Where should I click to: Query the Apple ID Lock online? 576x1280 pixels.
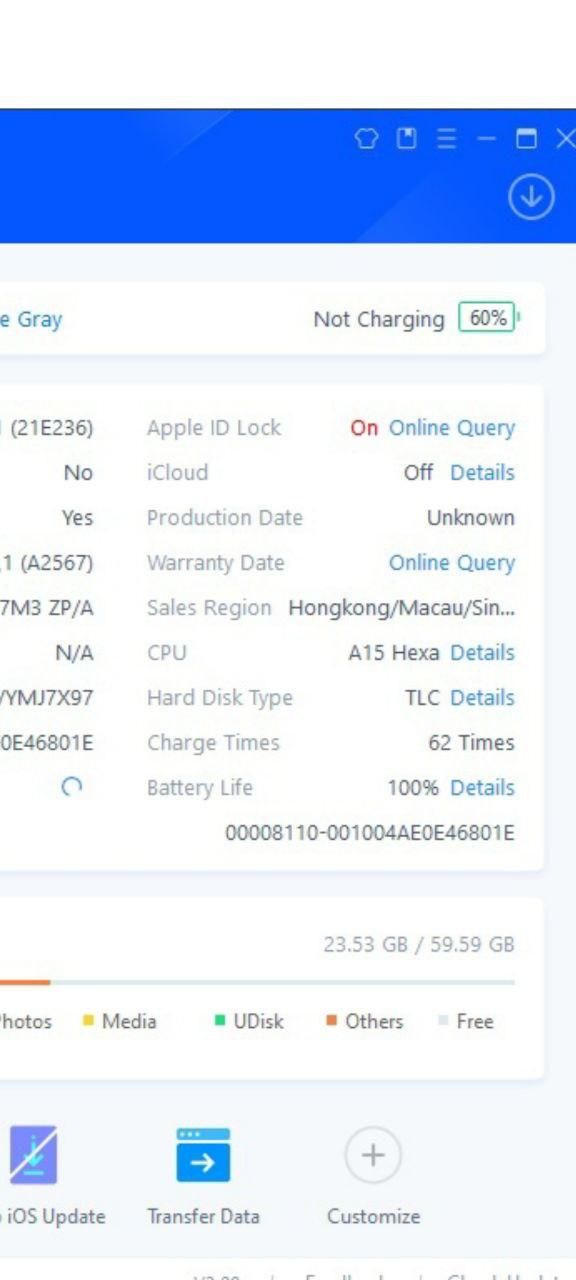452,428
